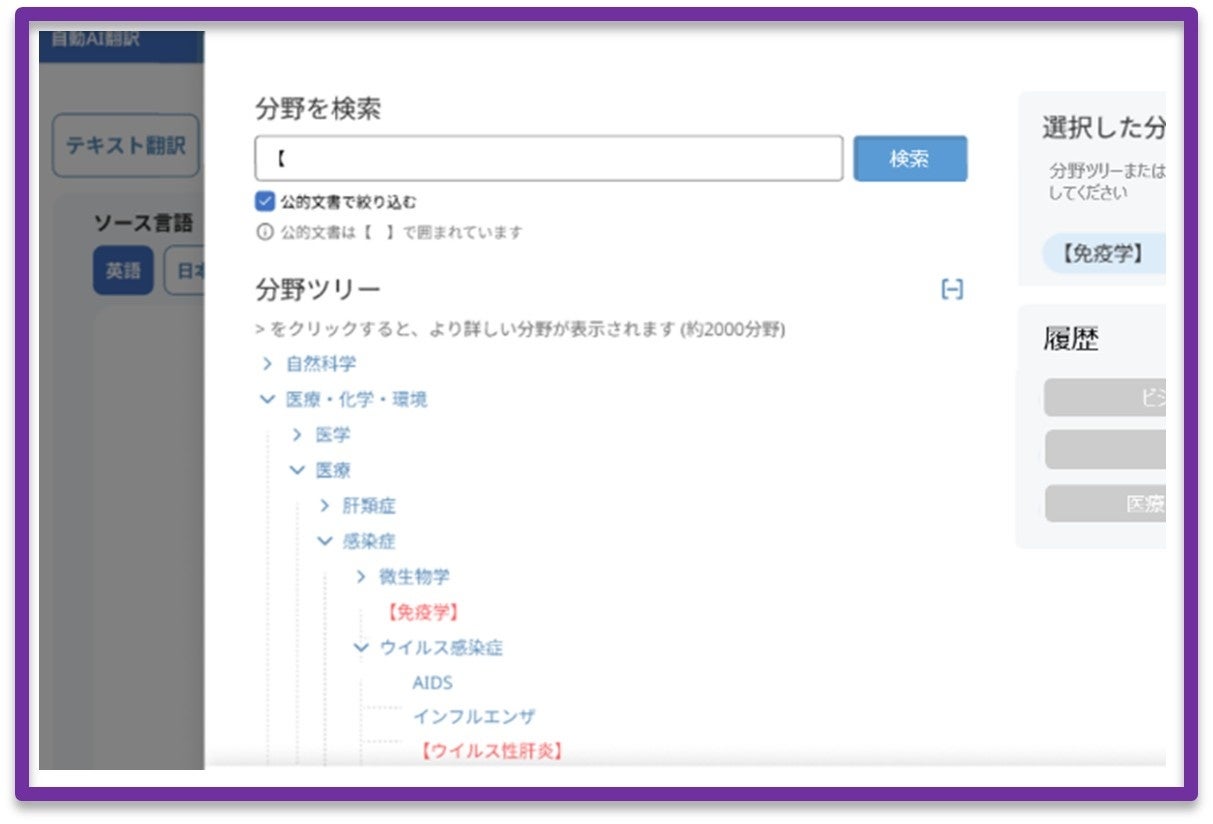This screenshot has width=1213, height=824.
Task: Click the ウイルス感染症 label in tree
Action: click(x=441, y=648)
